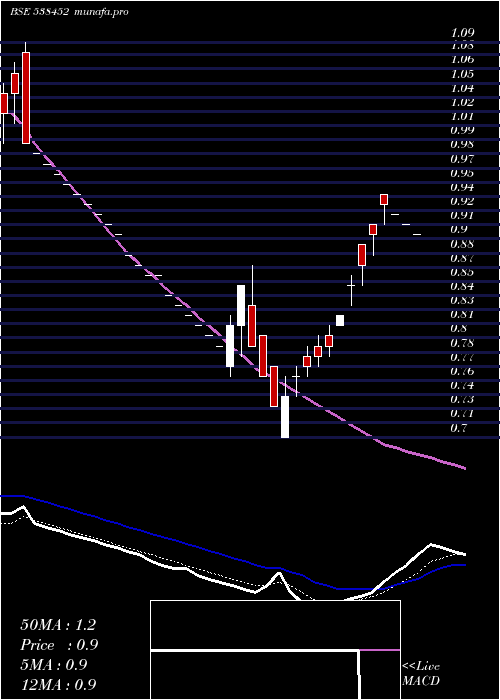Click the red candle at 0.88
This screenshot has width=500, height=700.
coord(362,255)
